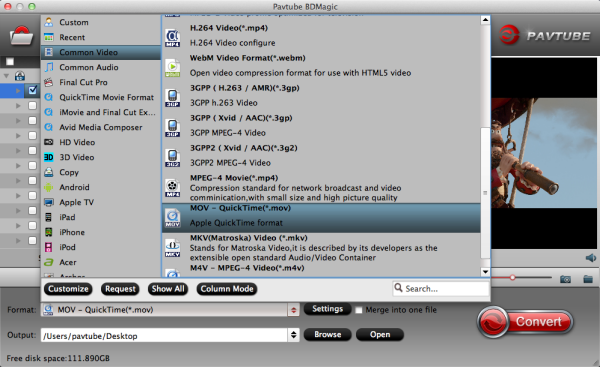Collapse the disc tree disclosure triangle
Viewport: 600px width, 367px height.
point(6,76)
